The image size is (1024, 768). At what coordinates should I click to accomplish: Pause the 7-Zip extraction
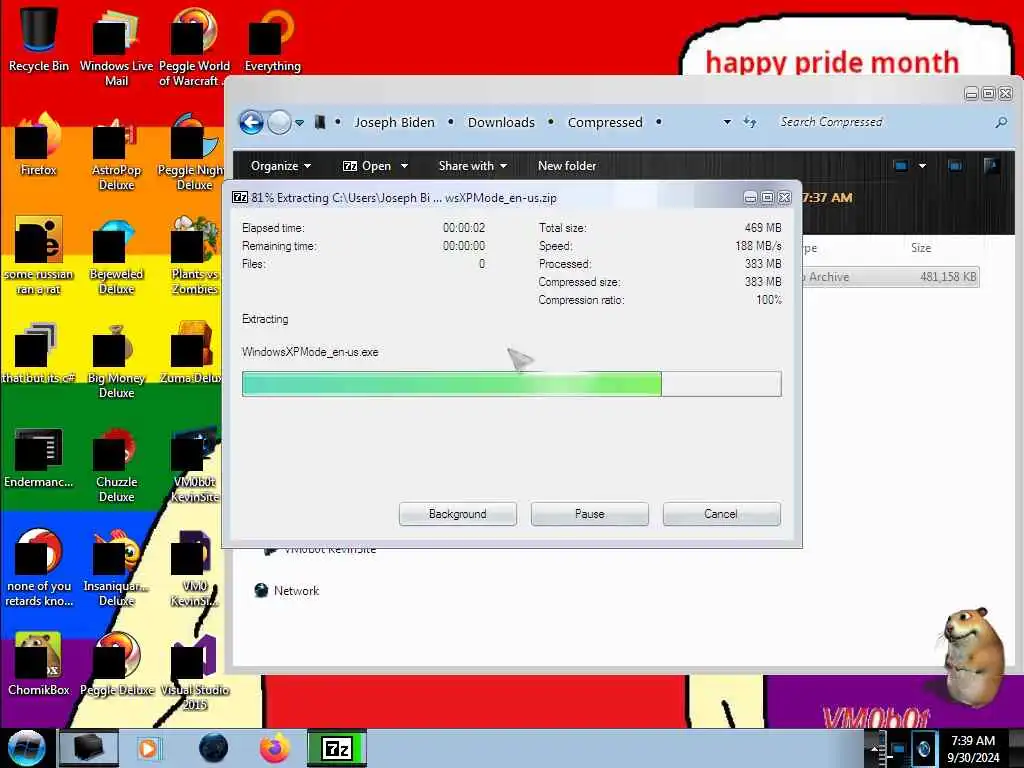[x=590, y=514]
